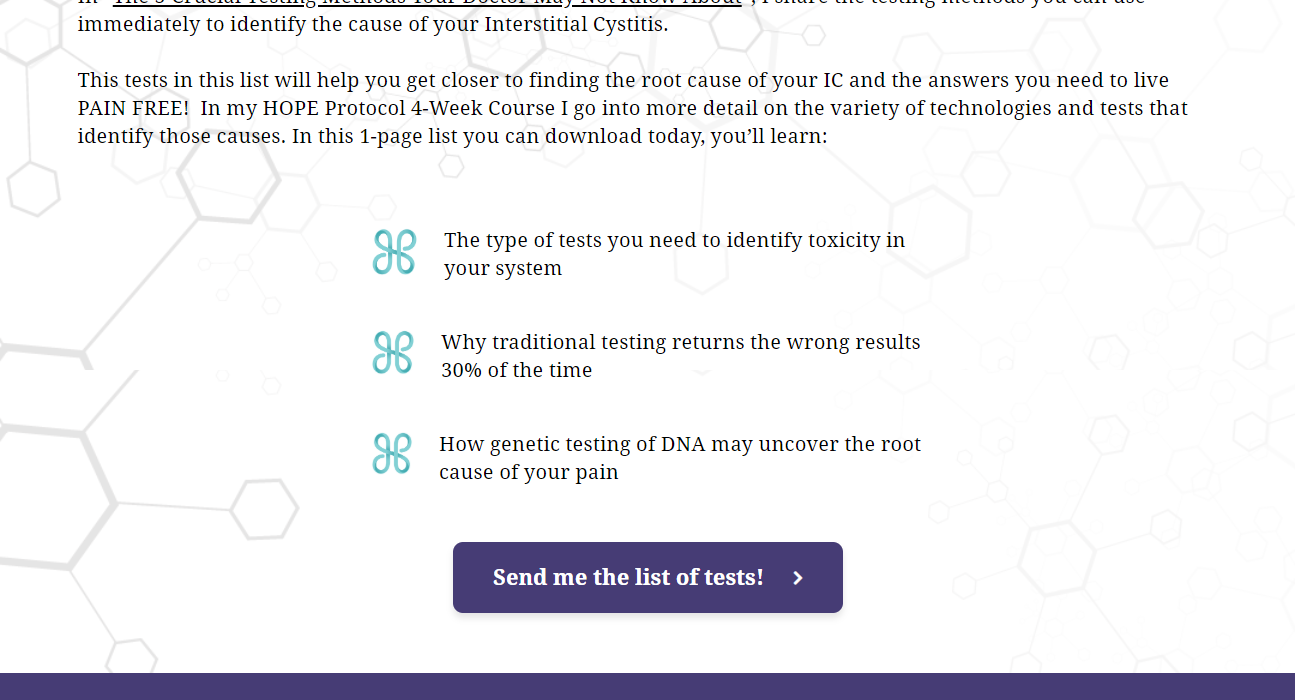
Task: Click the "1-page list" phrase in the paragraph
Action: click(x=408, y=136)
